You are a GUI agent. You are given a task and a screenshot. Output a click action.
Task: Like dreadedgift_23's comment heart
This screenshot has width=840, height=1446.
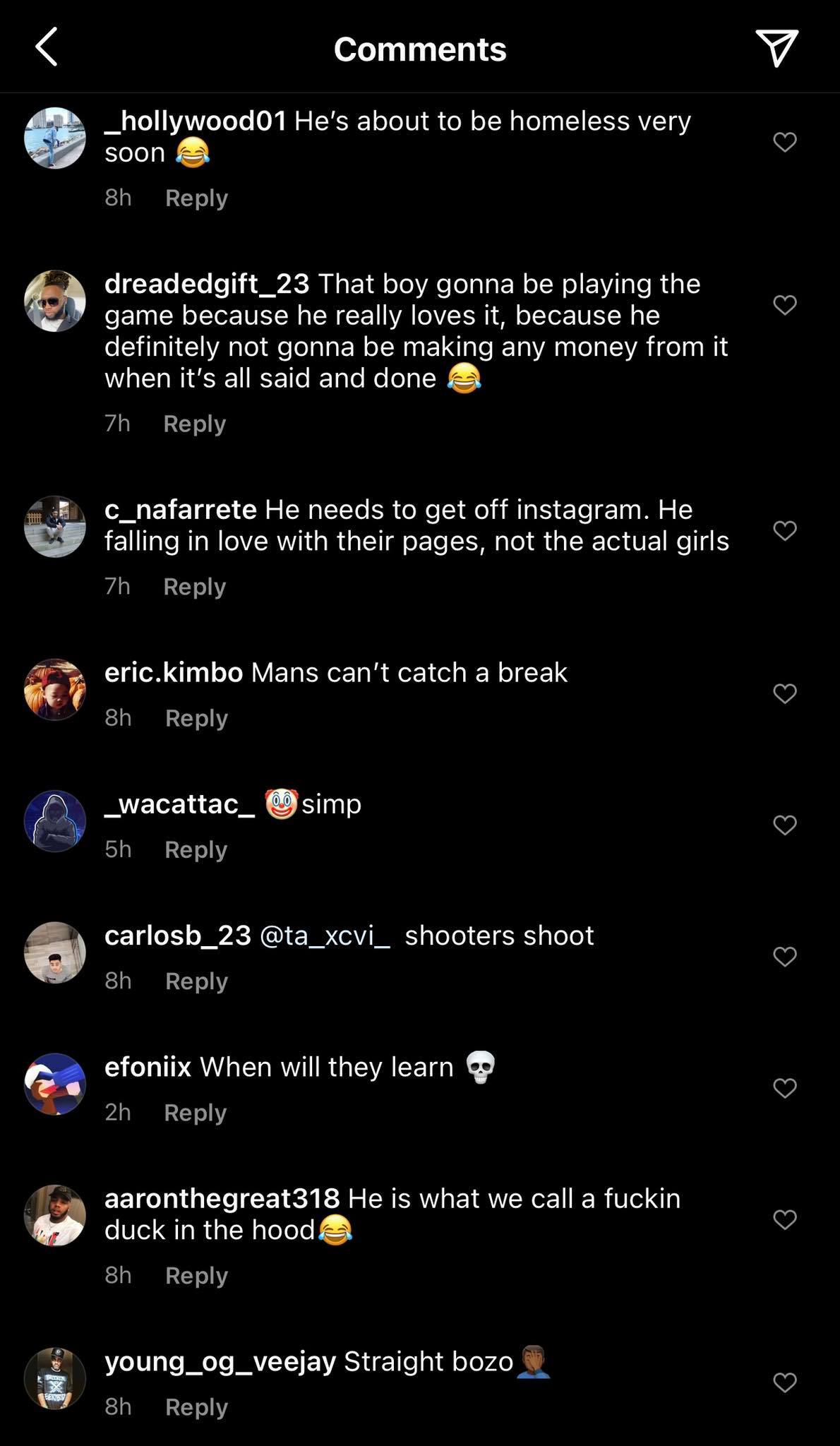(x=785, y=304)
